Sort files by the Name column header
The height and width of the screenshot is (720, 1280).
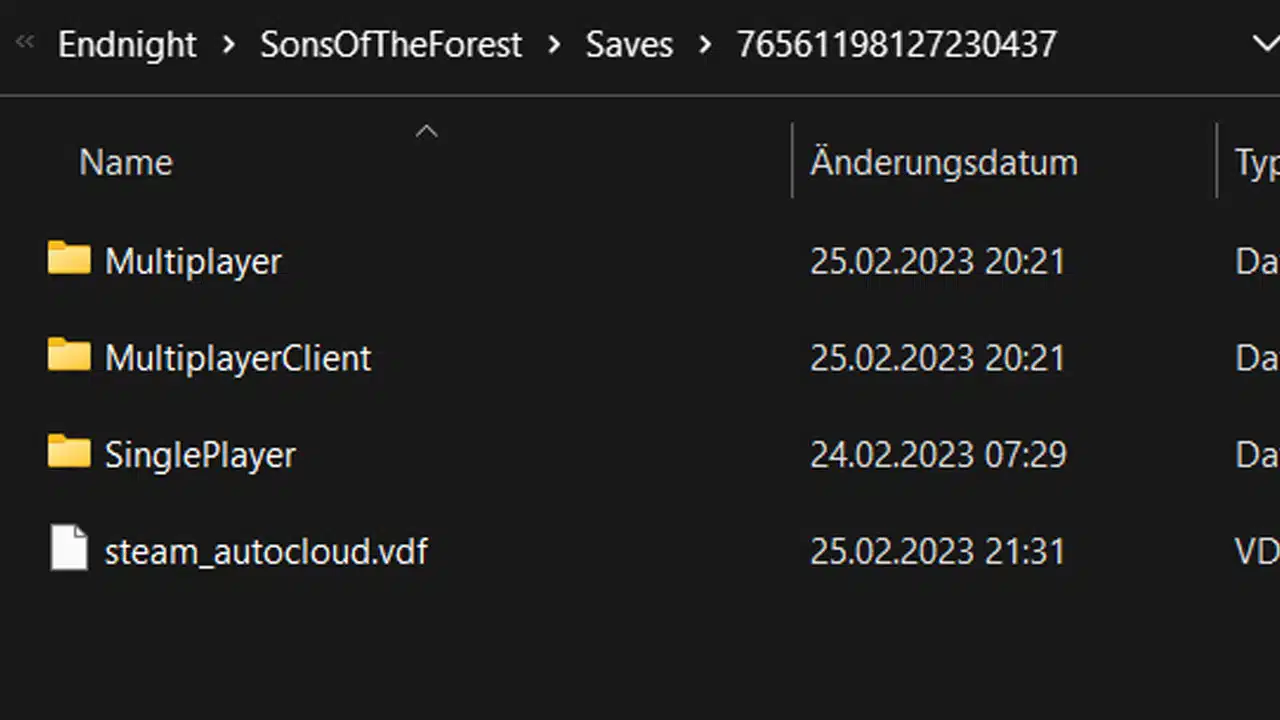[x=126, y=162]
